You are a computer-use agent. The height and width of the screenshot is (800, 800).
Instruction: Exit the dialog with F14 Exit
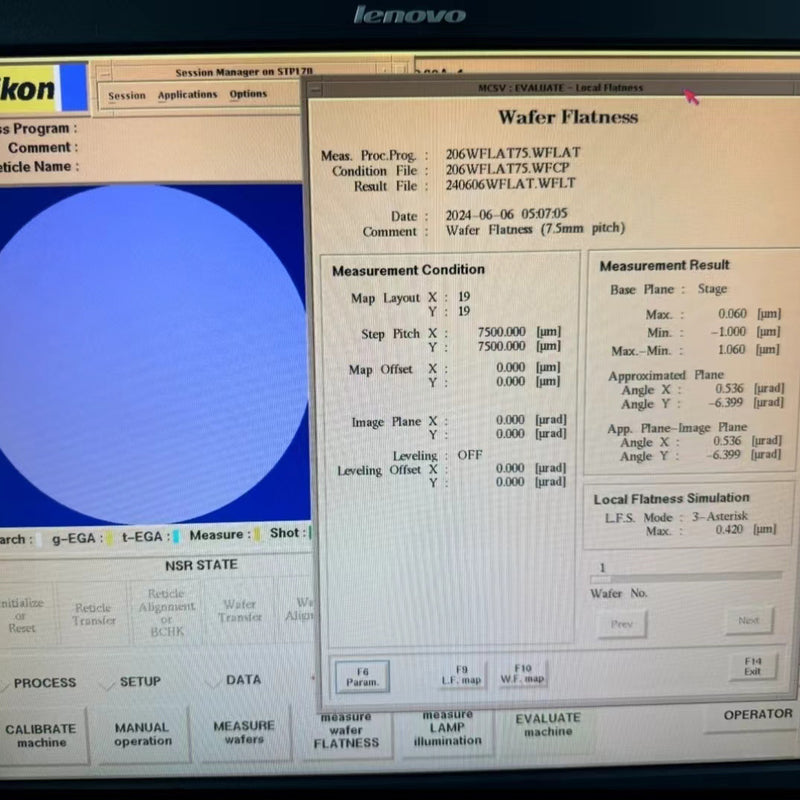tap(752, 666)
